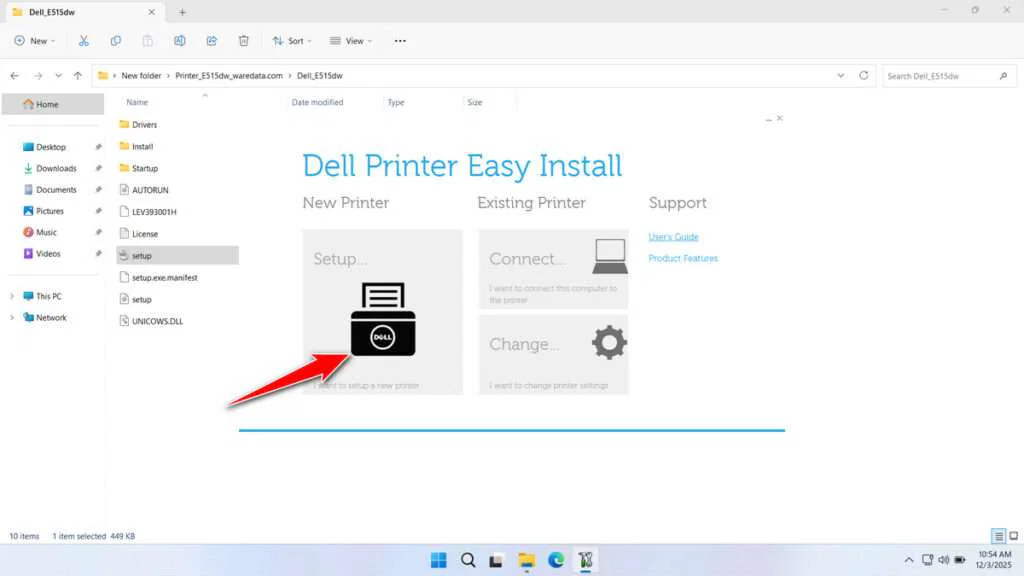Open the Sort dropdown
This screenshot has width=1024, height=576.
pyautogui.click(x=291, y=40)
